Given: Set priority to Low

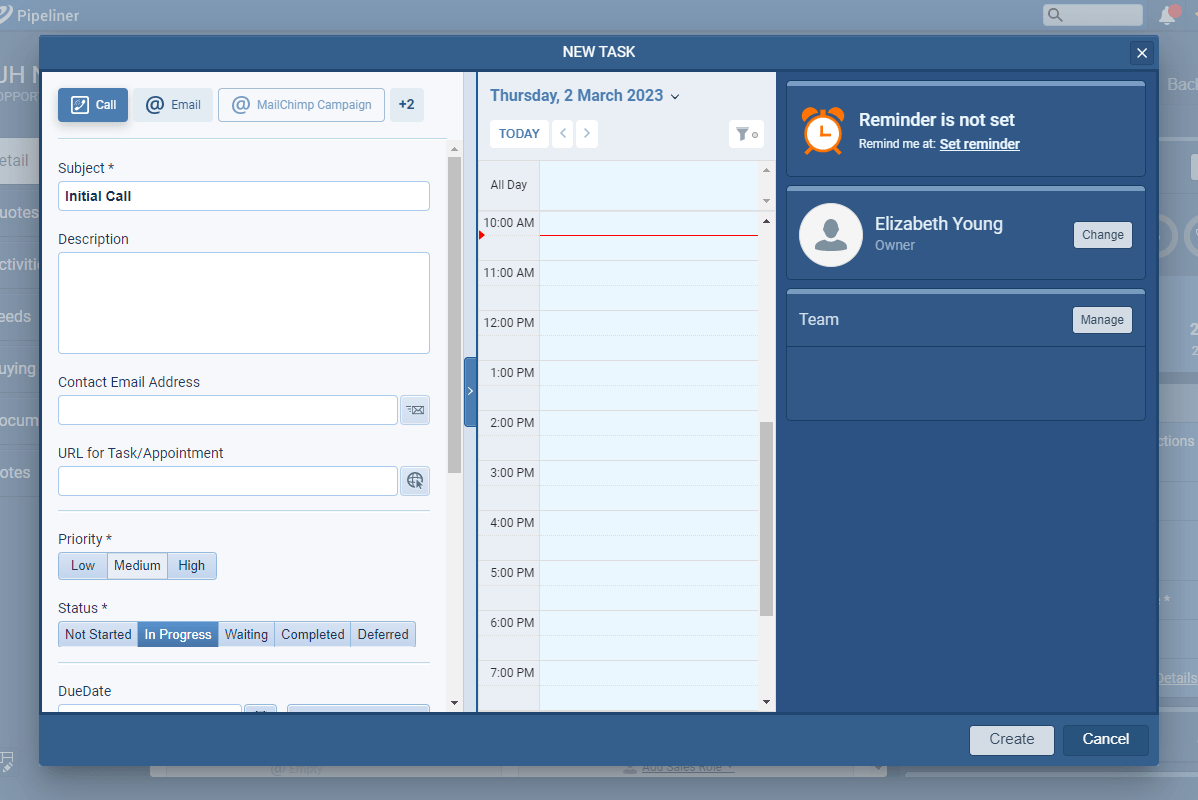Looking at the screenshot, I should [x=83, y=566].
